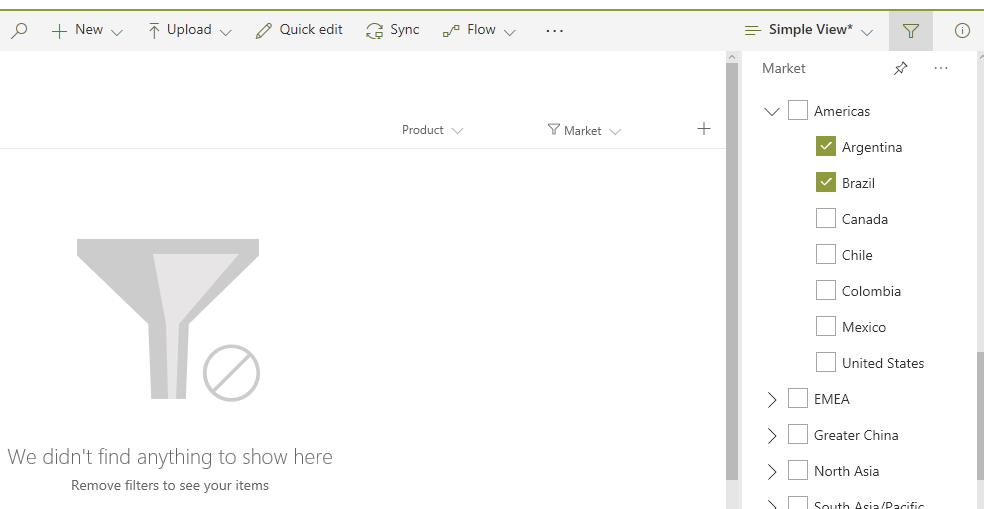Open the information details pane icon
This screenshot has height=509, width=984.
(962, 31)
